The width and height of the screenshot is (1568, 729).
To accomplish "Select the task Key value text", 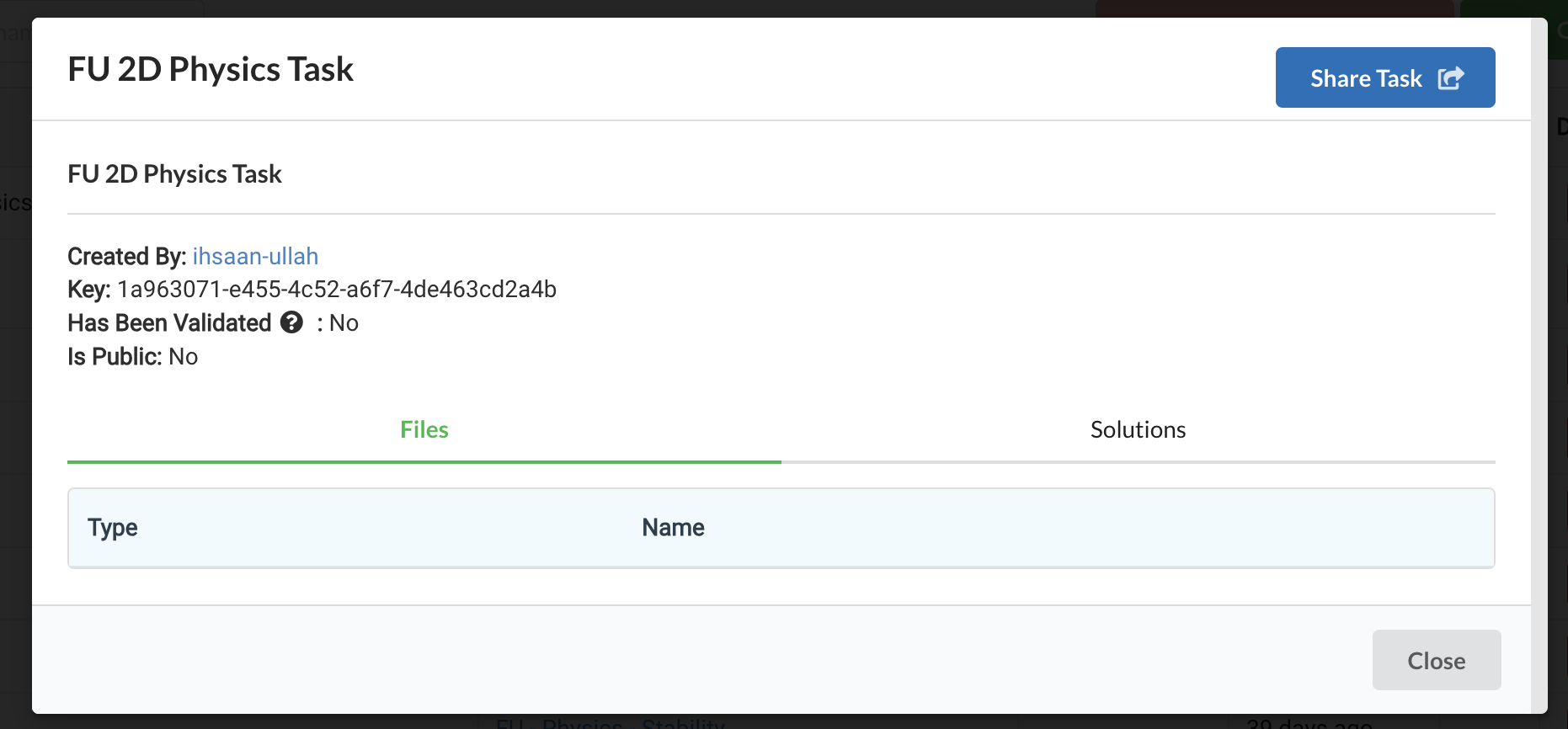I will click(335, 289).
